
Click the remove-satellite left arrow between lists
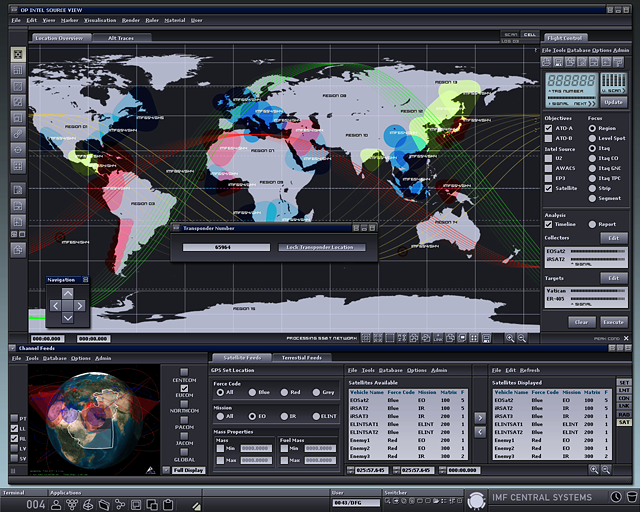pyautogui.click(x=480, y=433)
